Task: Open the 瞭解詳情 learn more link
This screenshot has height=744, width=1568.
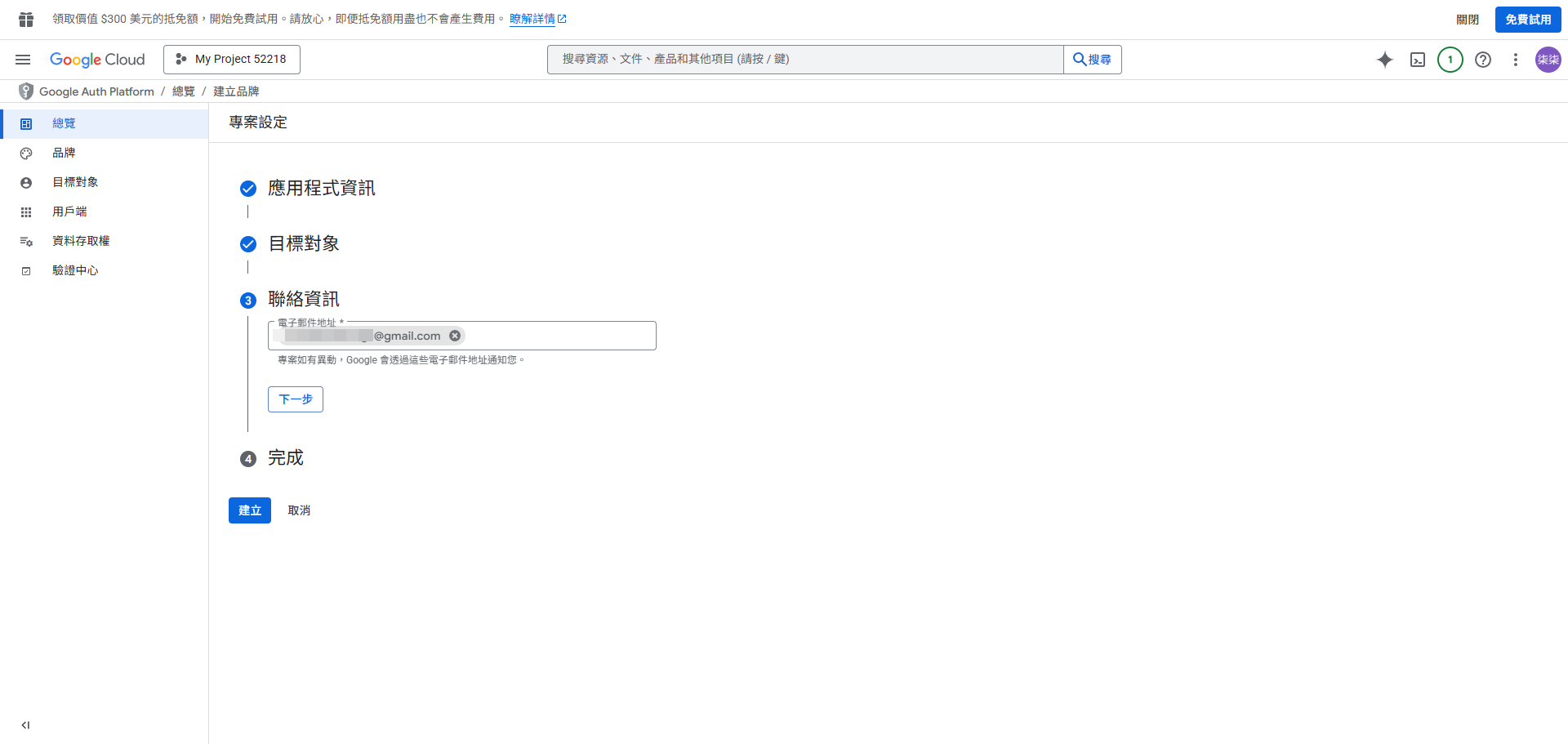Action: click(534, 18)
